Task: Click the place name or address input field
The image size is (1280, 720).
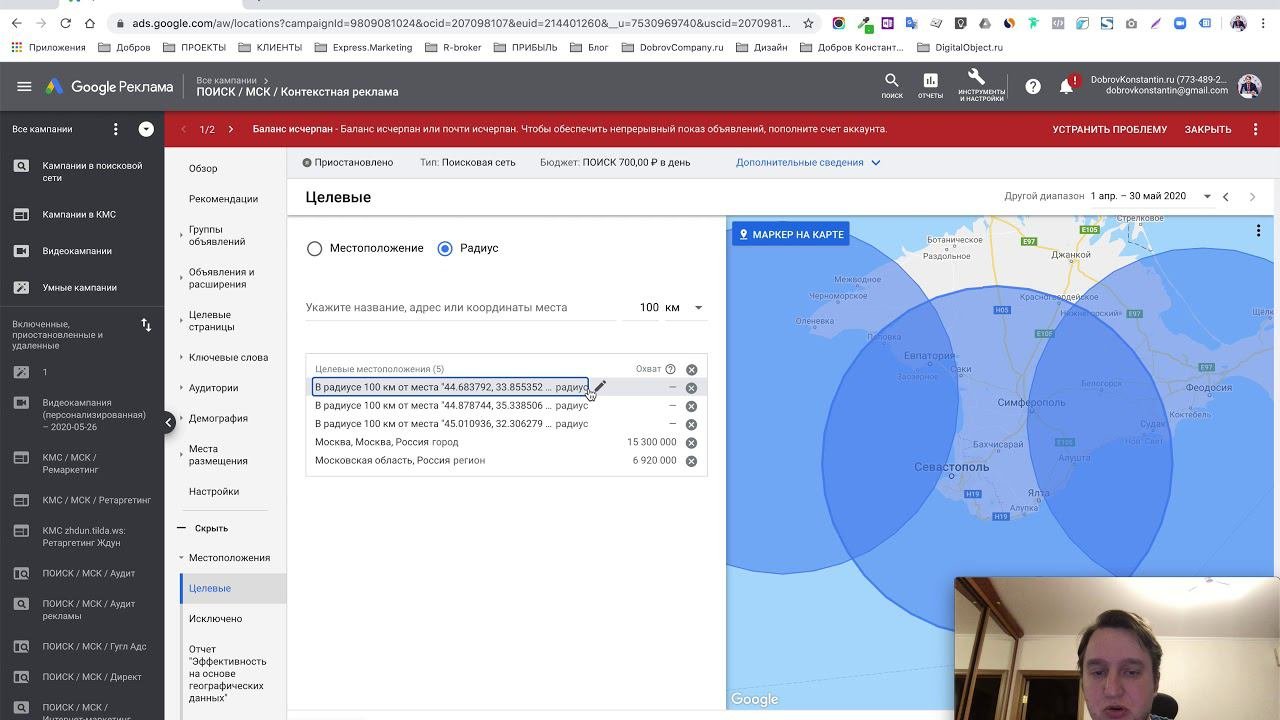Action: [x=460, y=308]
